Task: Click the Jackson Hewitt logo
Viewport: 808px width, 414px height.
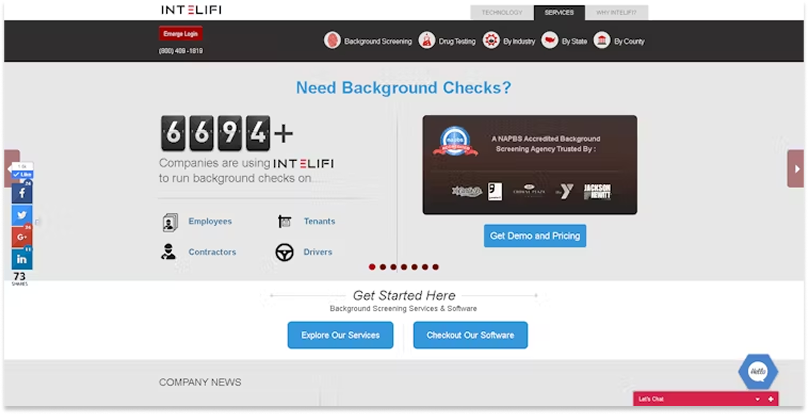Action: (597, 191)
